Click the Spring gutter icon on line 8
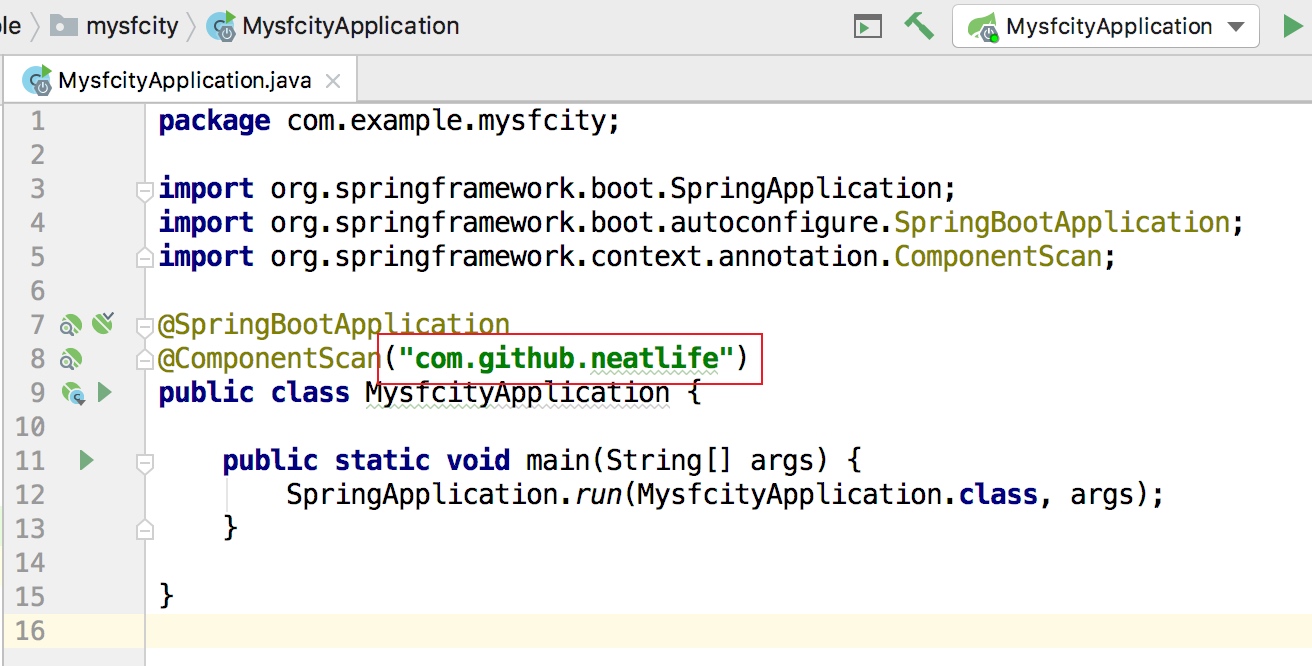The height and width of the screenshot is (666, 1312). coord(71,359)
